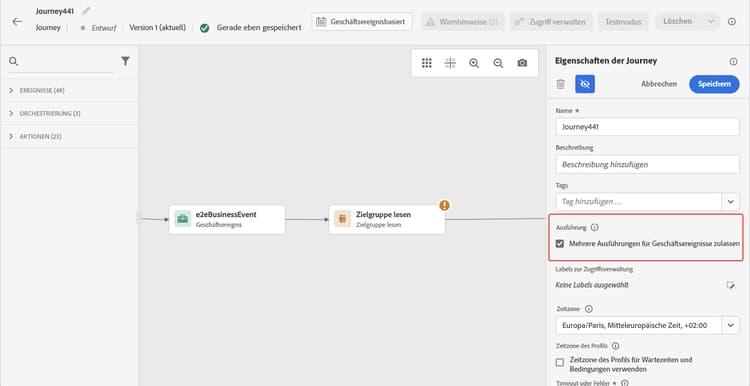This screenshot has width=750, height=386.
Task: Click the Beschreibung hinzufügen field
Action: [648, 165]
